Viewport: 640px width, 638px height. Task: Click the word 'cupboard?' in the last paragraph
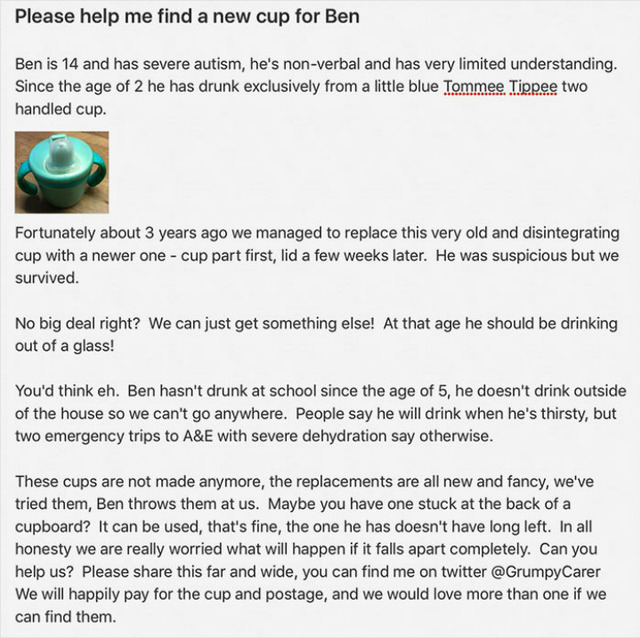[x=52, y=527]
